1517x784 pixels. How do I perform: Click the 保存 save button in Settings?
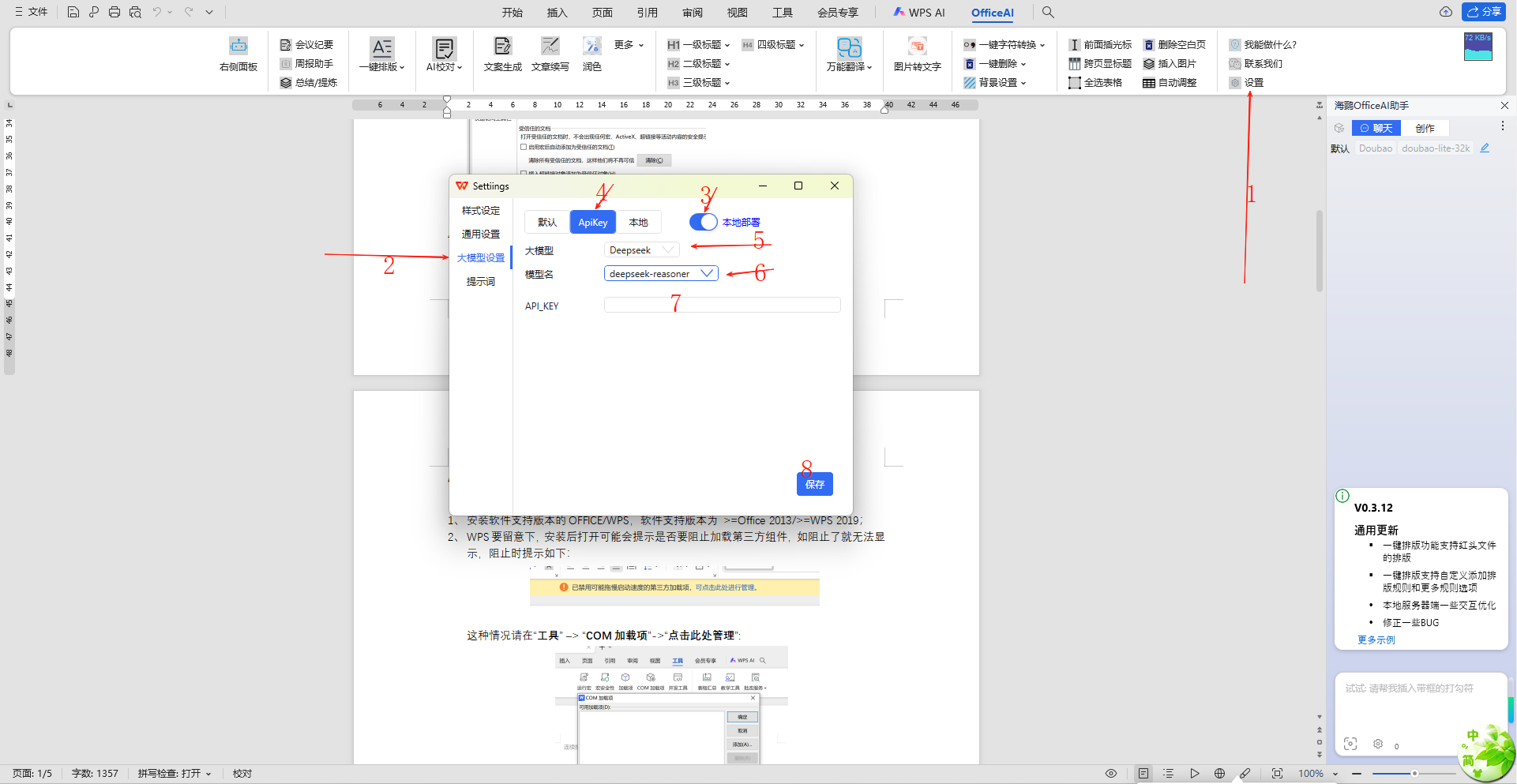coord(815,484)
